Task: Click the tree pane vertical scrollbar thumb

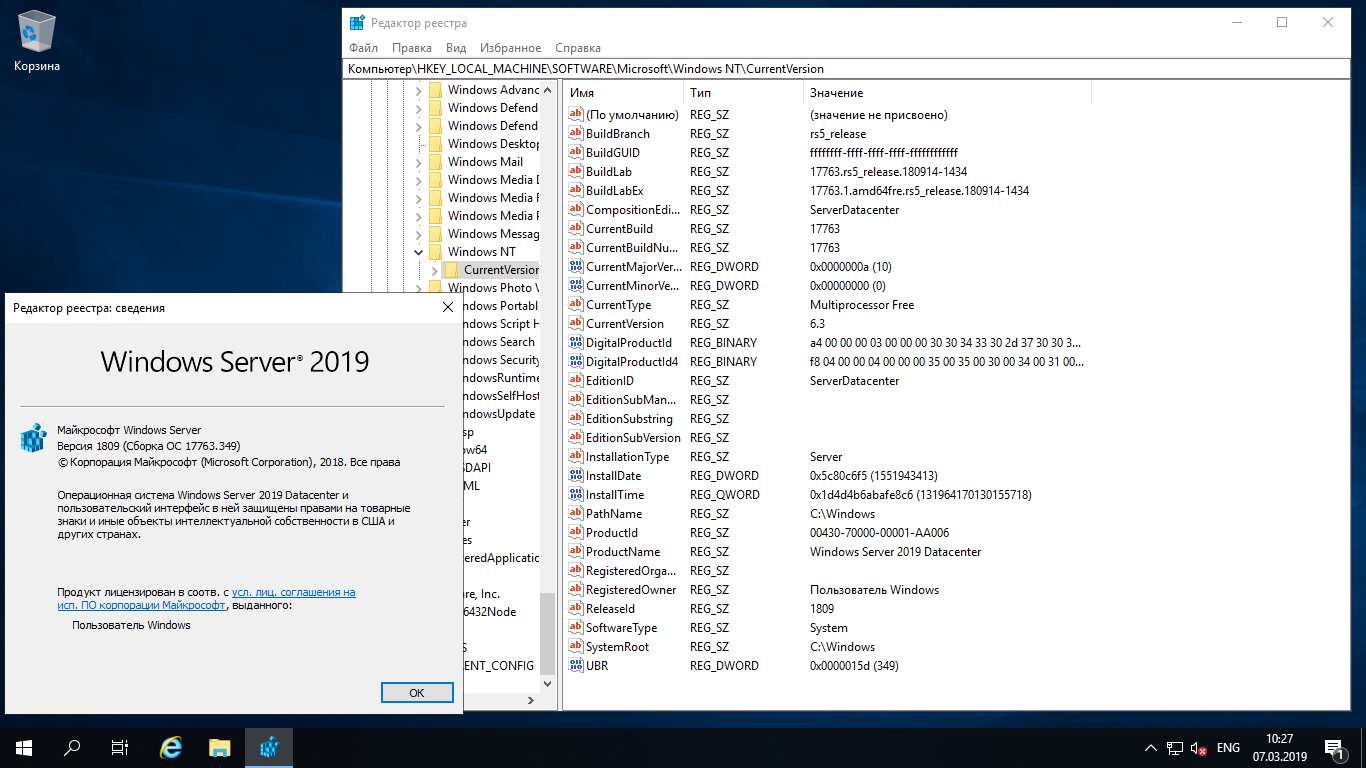Action: pos(546,633)
